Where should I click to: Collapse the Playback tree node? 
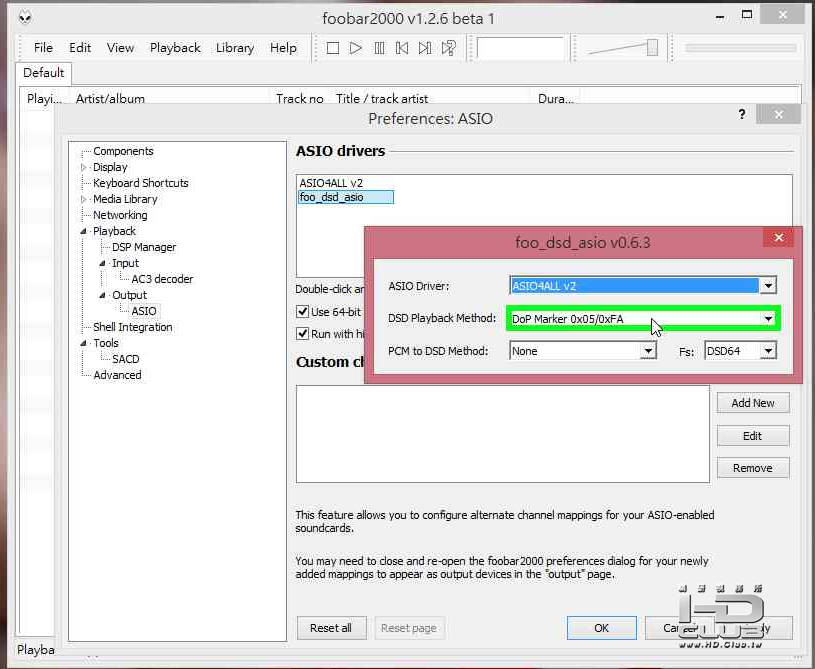point(83,231)
